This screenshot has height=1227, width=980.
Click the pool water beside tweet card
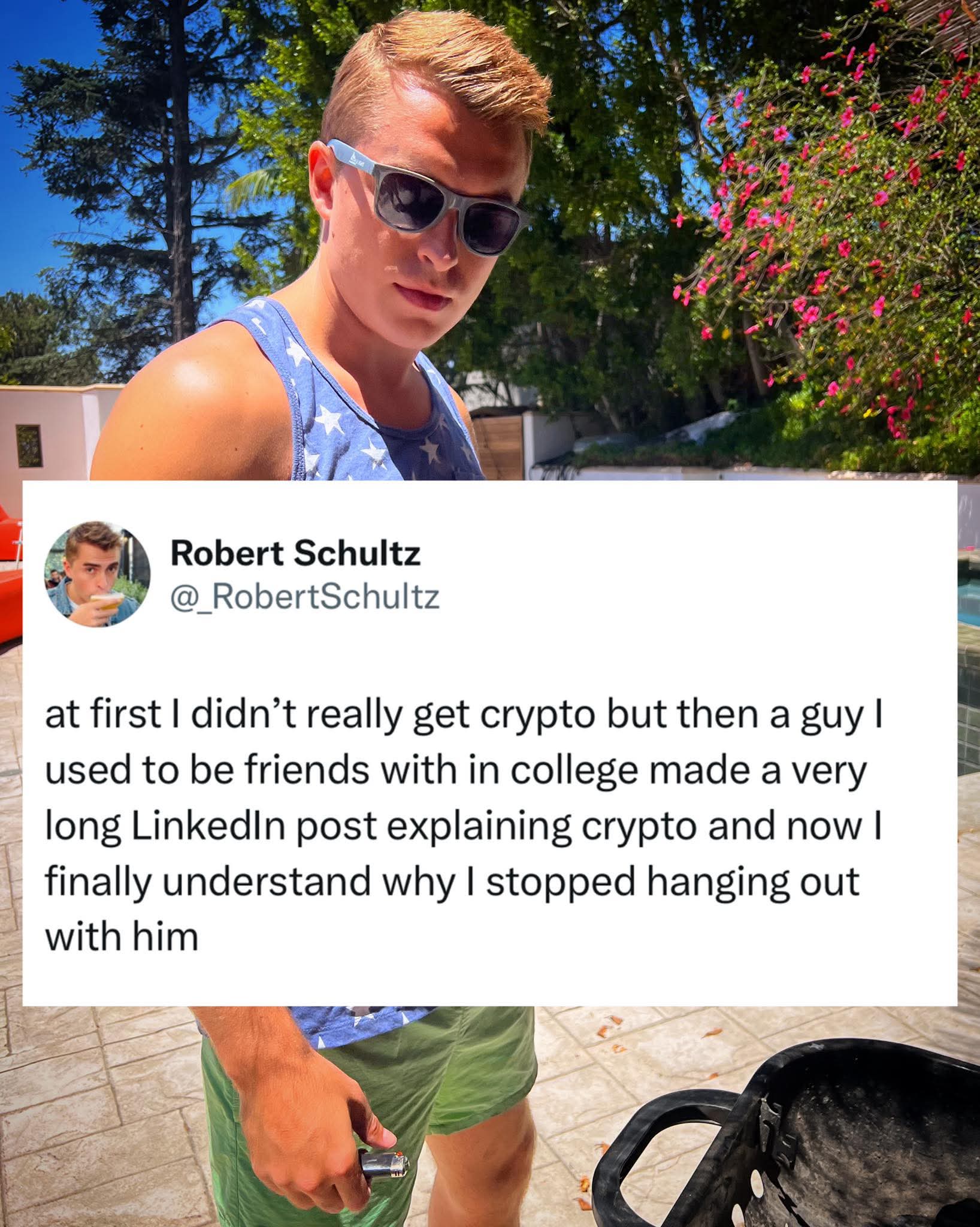coord(969,599)
